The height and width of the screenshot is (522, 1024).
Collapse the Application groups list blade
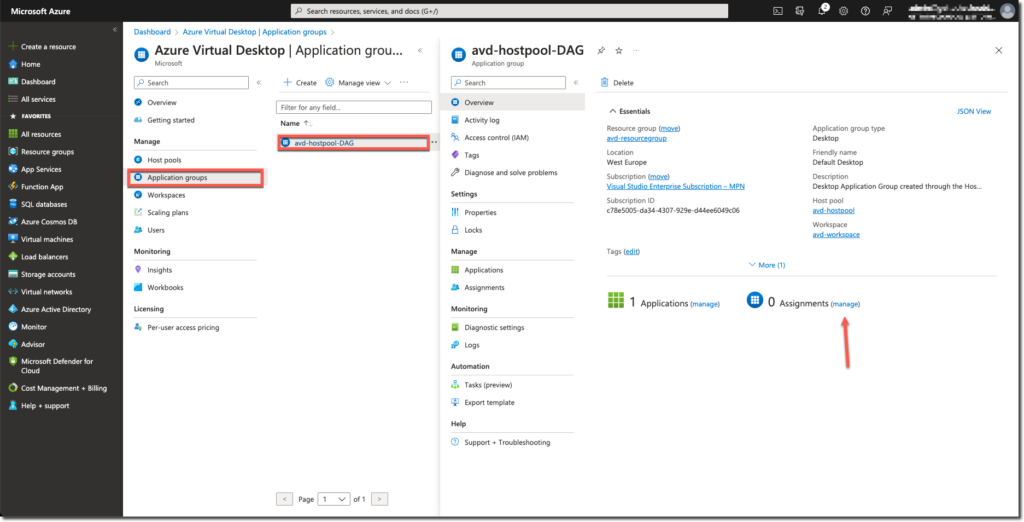(420, 50)
